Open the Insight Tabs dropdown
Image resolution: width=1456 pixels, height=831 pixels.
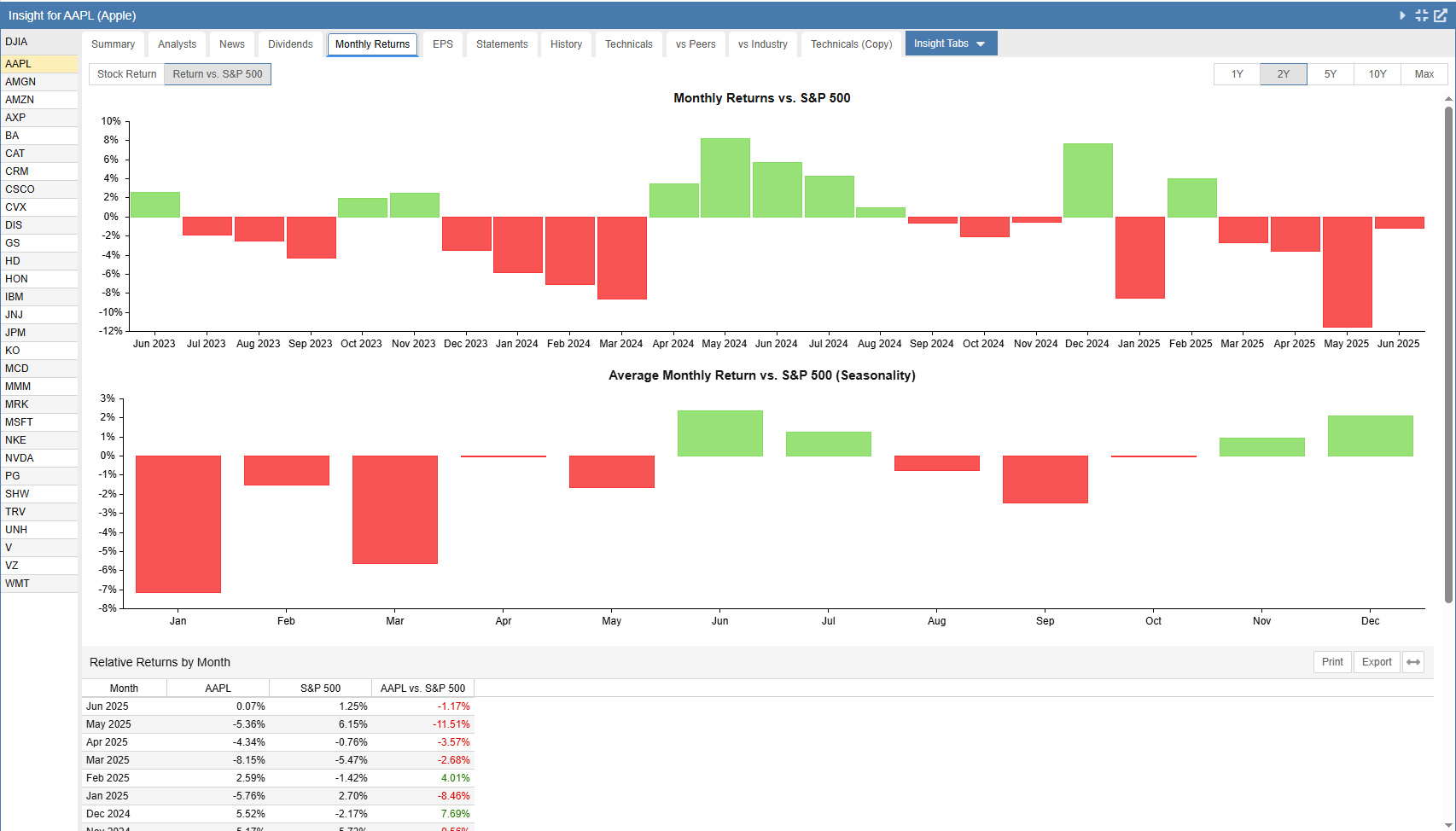951,44
